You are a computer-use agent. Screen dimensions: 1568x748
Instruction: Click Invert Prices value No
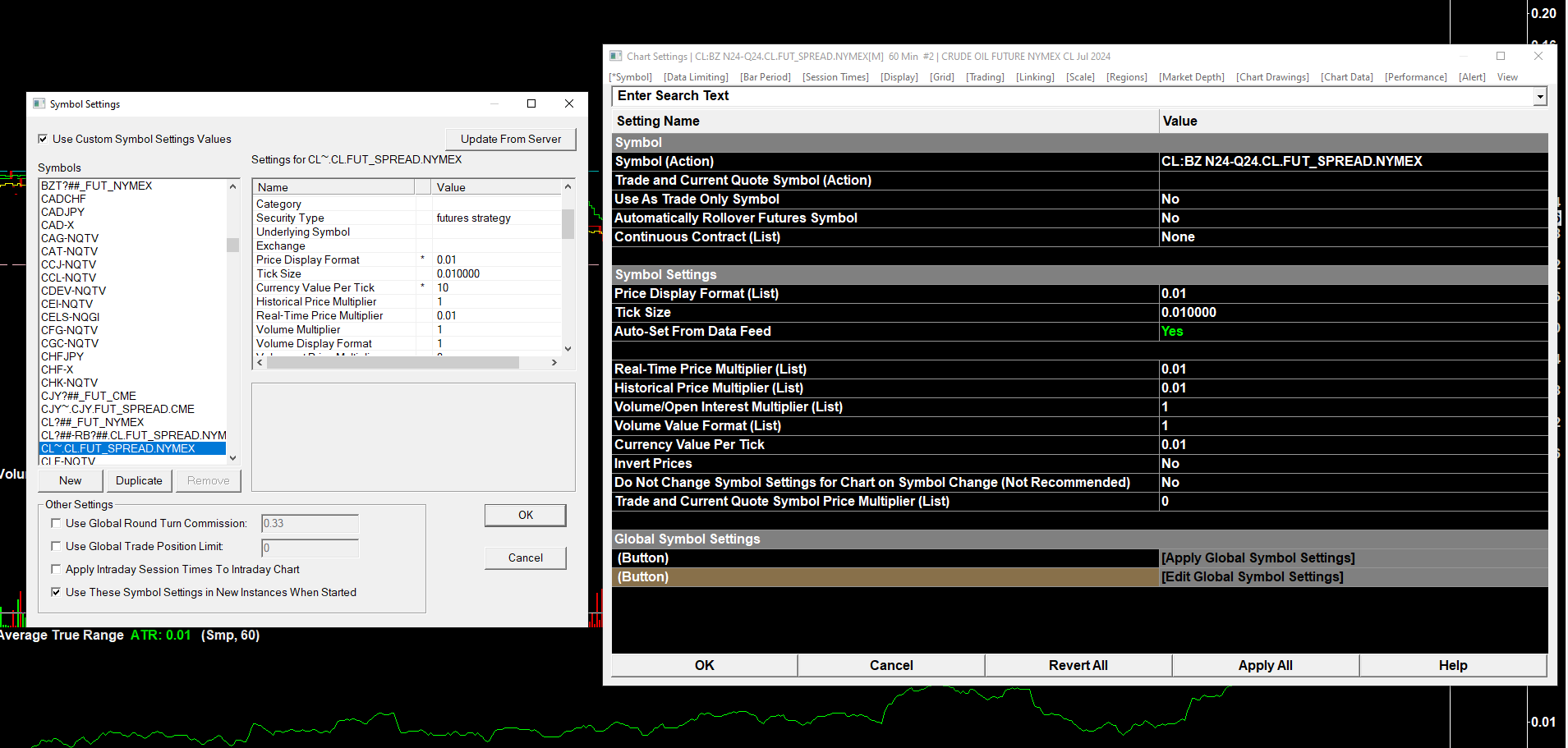[1170, 464]
